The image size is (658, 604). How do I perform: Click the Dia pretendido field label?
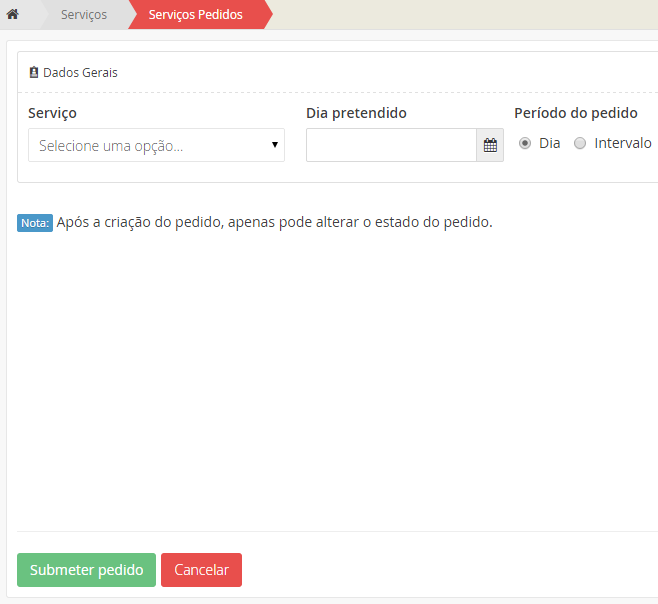pos(356,113)
